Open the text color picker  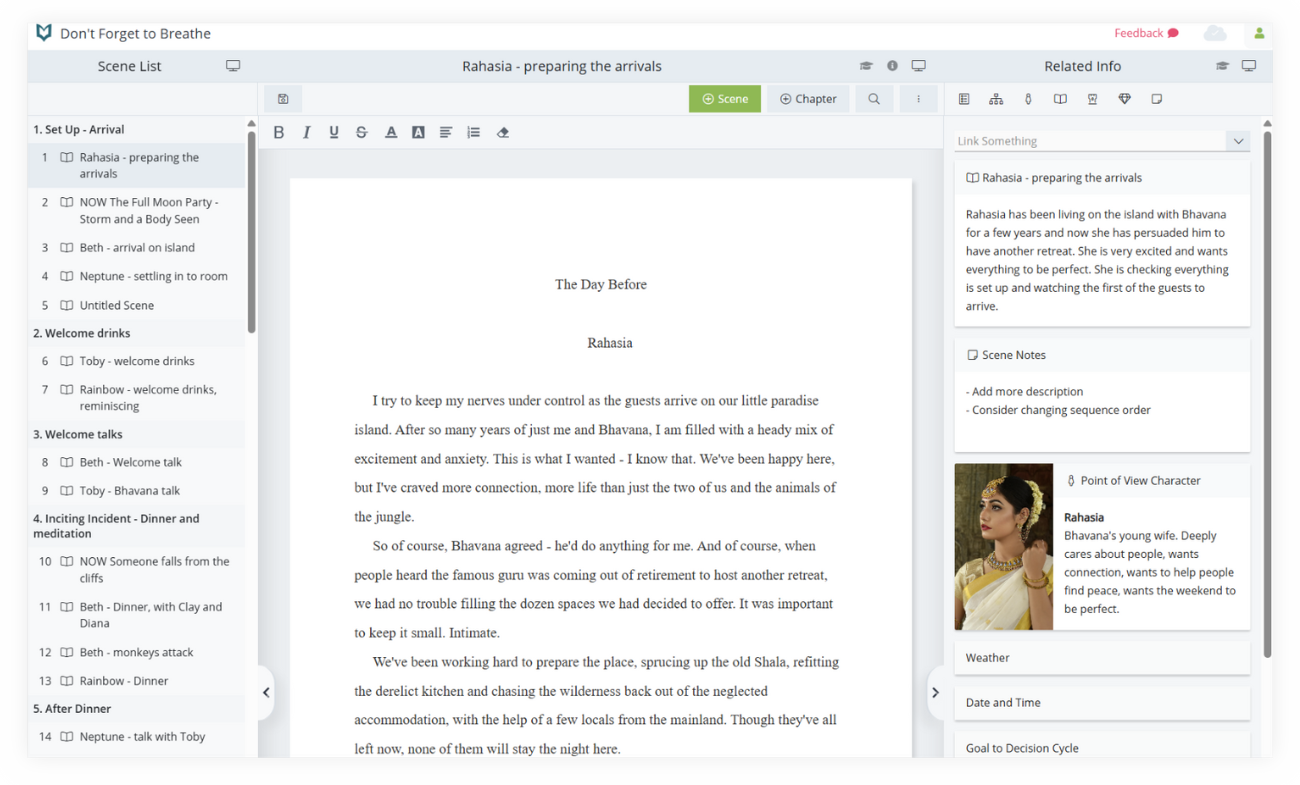point(391,132)
